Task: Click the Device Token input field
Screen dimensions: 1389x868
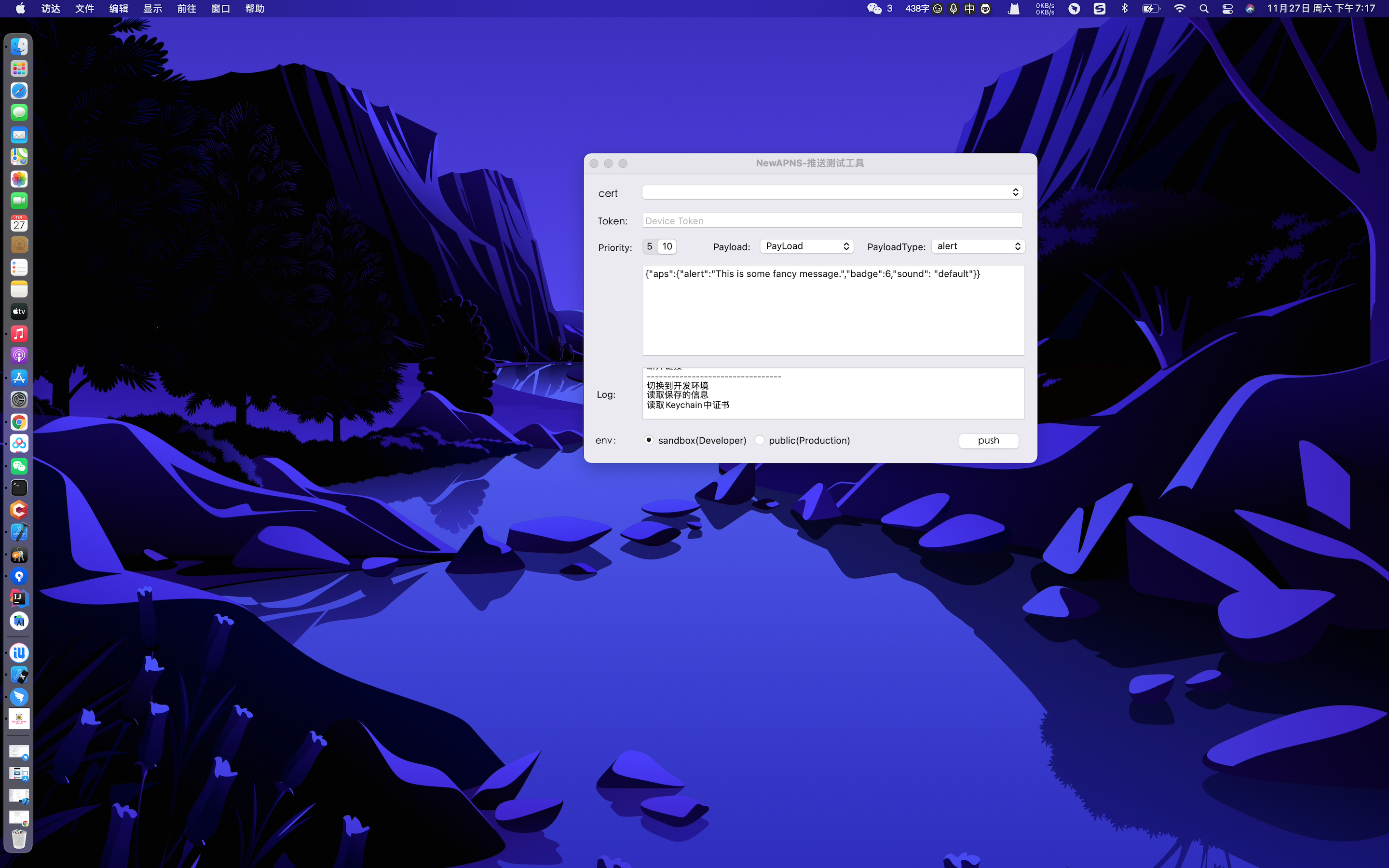Action: pos(832,220)
